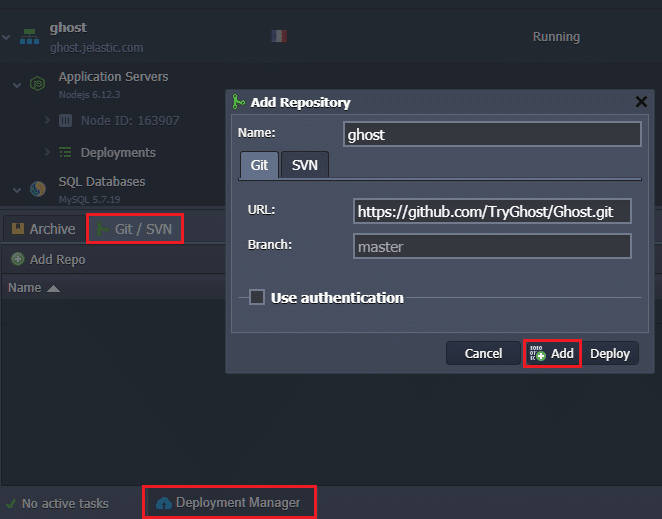
Task: Open the ghost.jelastic.com link
Action: point(97,48)
